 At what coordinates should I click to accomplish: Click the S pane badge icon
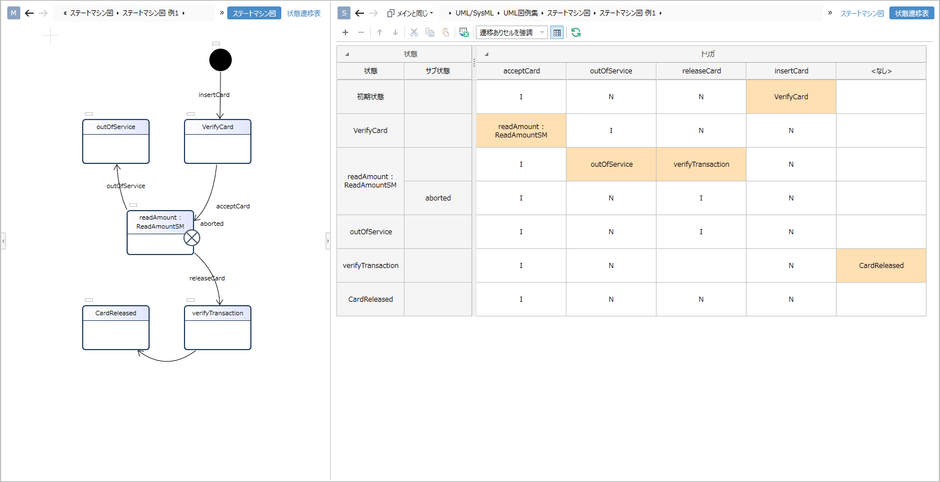[x=344, y=13]
